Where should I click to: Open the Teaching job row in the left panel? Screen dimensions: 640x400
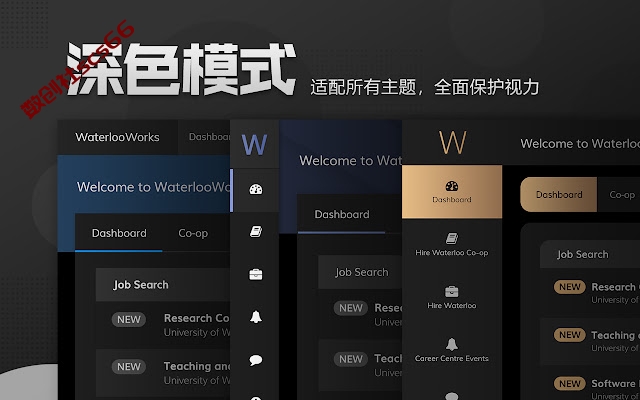(163, 373)
